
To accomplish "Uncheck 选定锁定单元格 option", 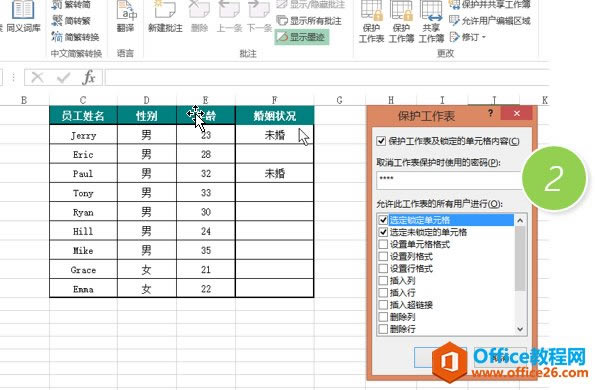I will [x=383, y=220].
